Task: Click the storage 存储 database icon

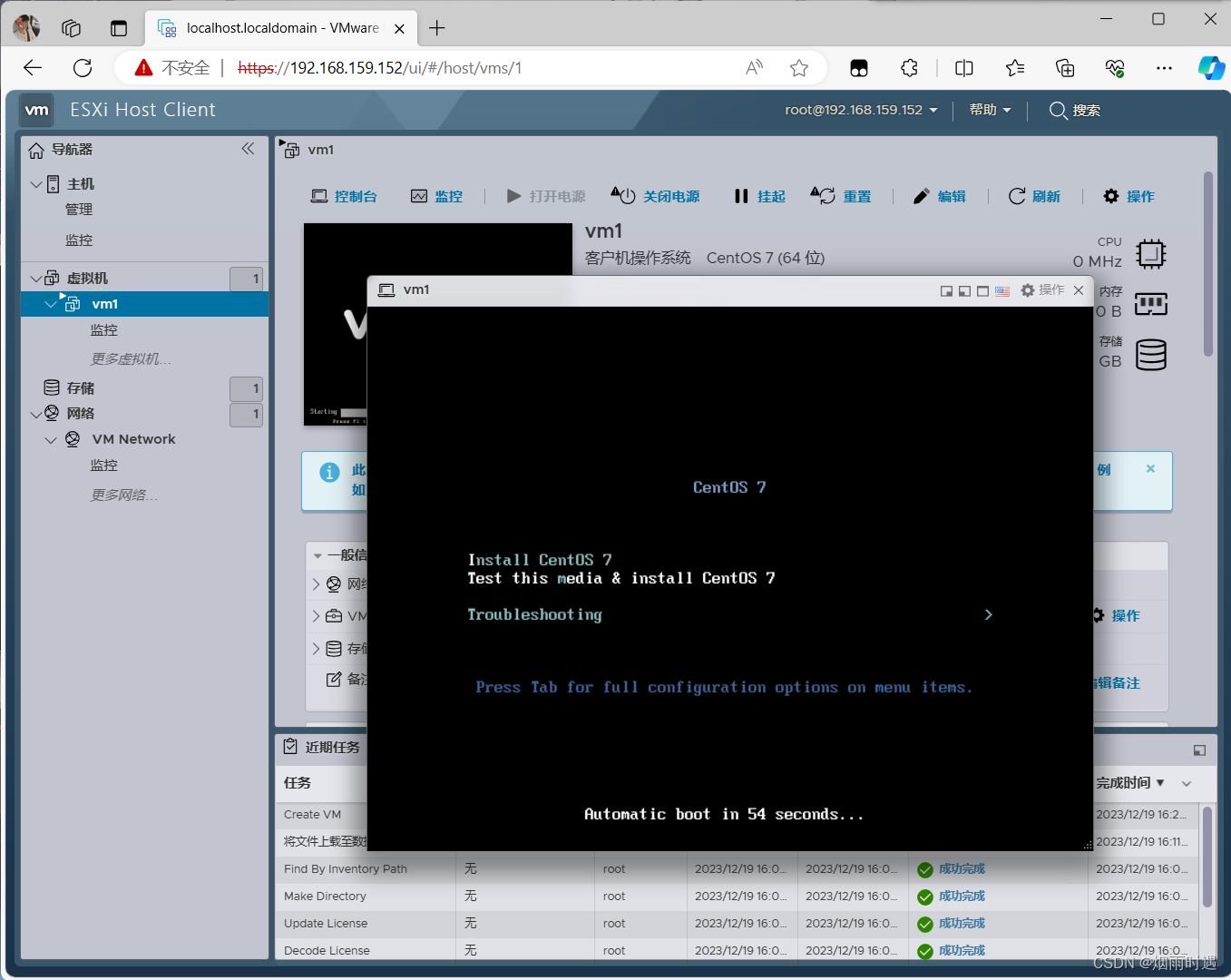Action: pyautogui.click(x=1151, y=355)
